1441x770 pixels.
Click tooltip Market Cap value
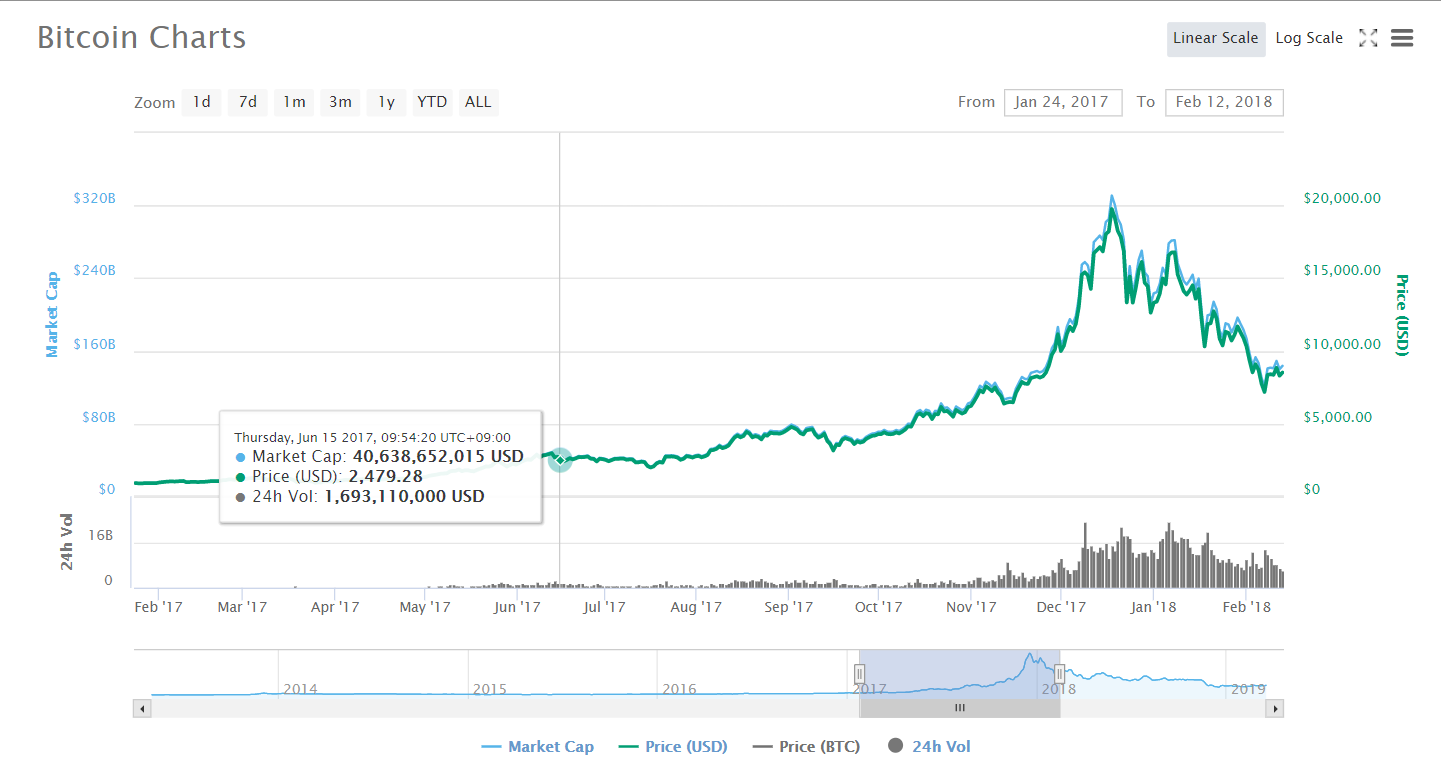pyautogui.click(x=438, y=457)
